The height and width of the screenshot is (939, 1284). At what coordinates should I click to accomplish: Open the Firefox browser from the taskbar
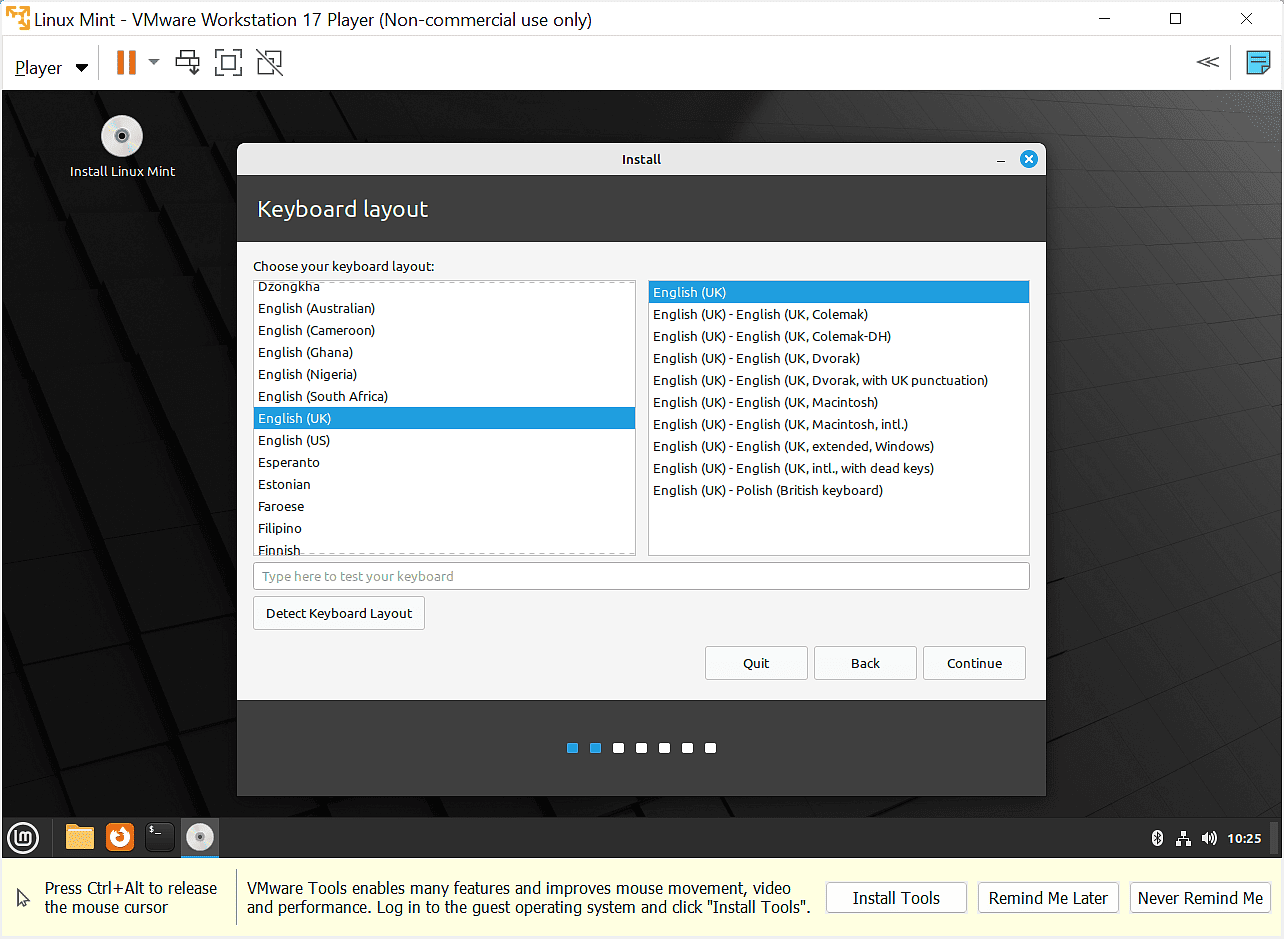(x=119, y=837)
